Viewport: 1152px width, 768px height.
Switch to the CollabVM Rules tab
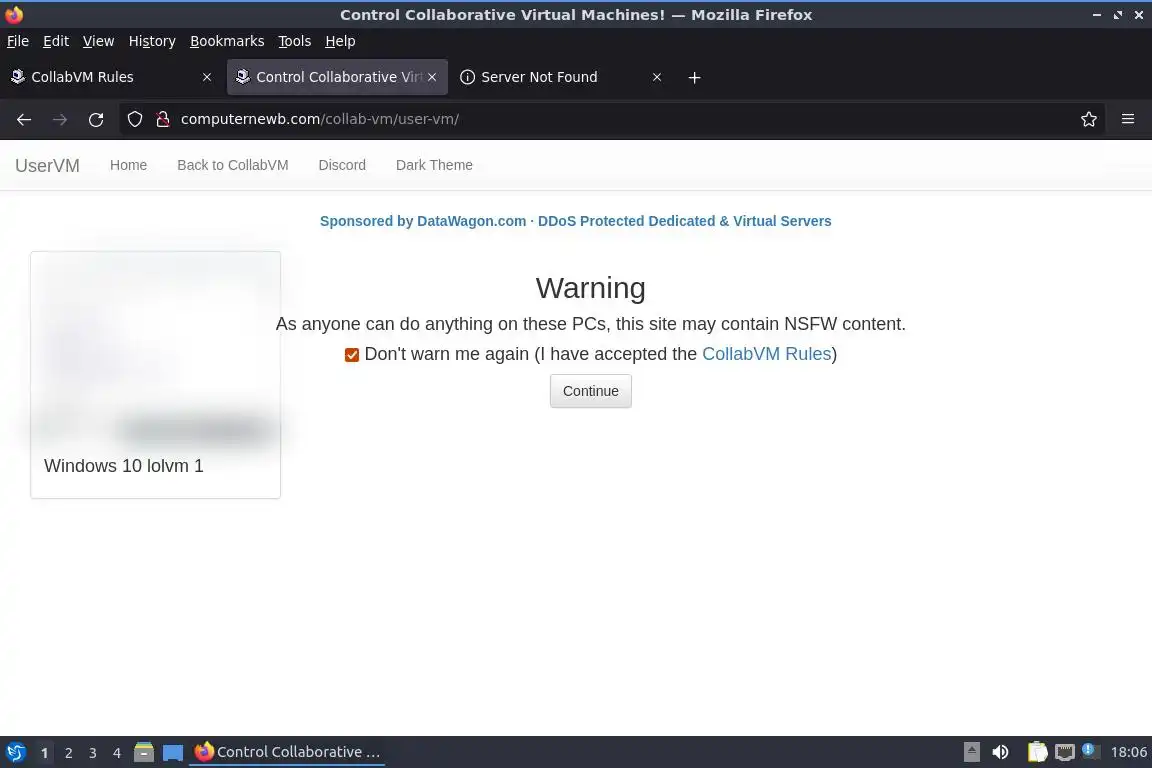pos(112,77)
